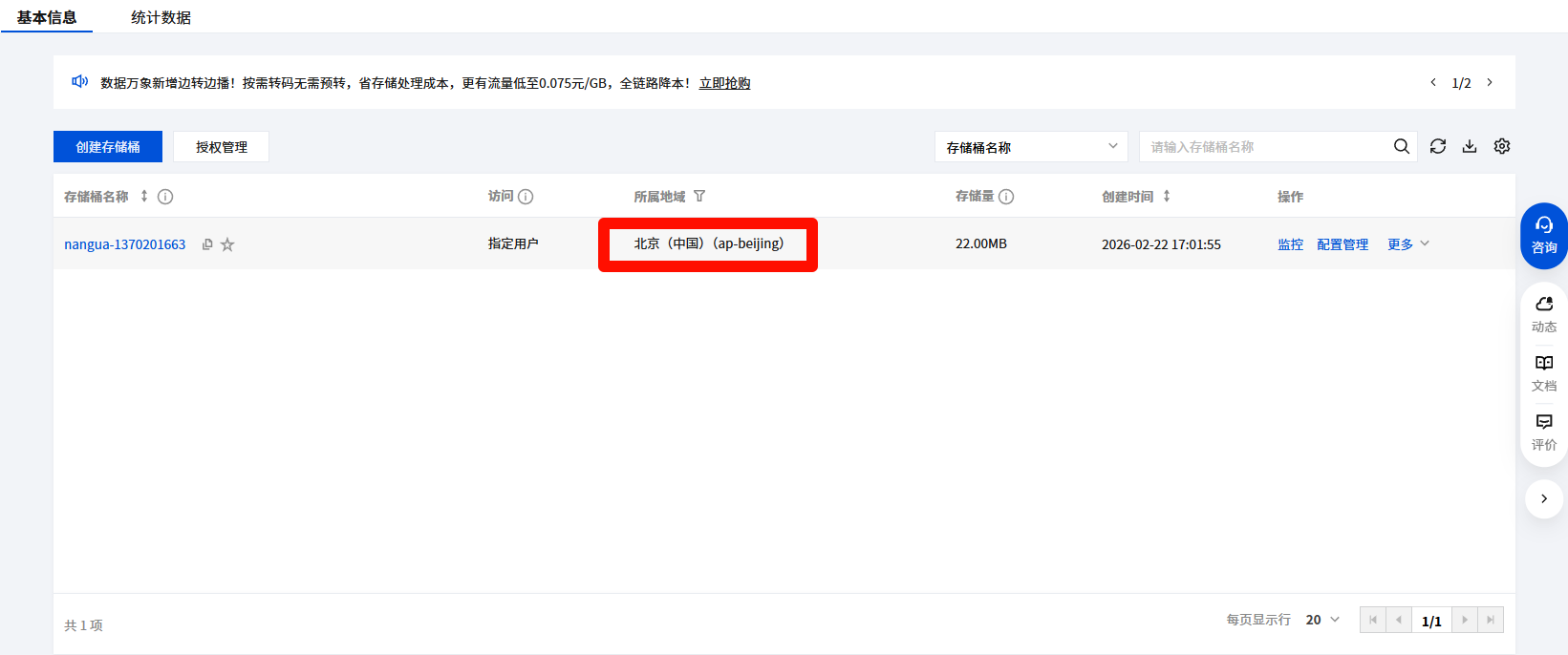Open the 立即抢购 link
Image resolution: width=1568 pixels, height=655 pixels.
(x=724, y=83)
